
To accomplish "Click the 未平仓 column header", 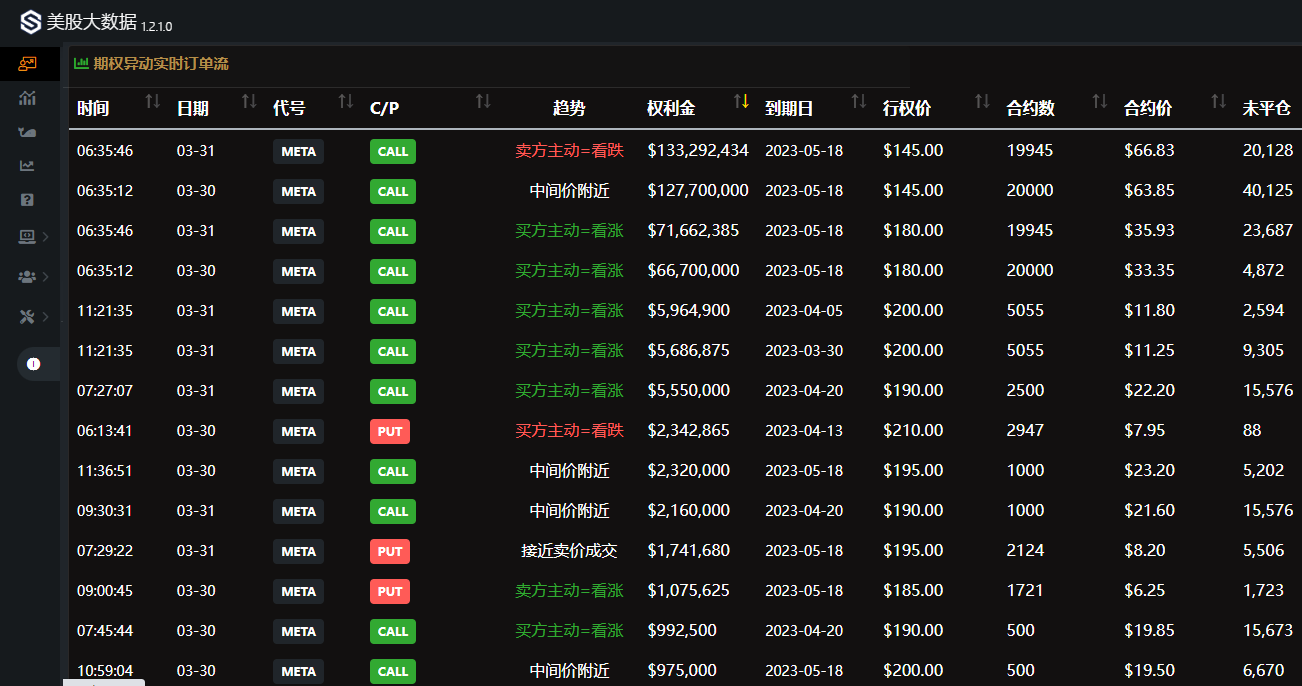I will point(1267,108).
